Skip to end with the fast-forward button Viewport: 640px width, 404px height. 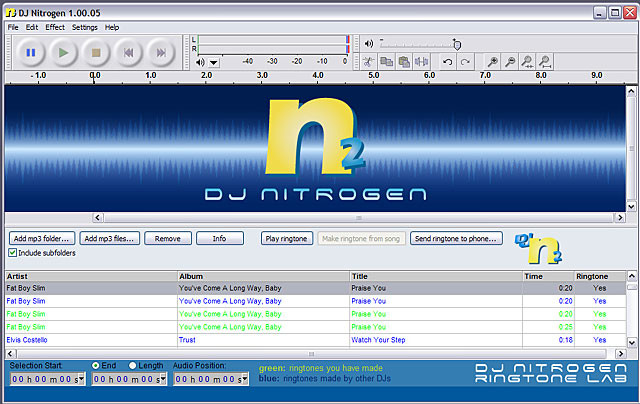(161, 53)
